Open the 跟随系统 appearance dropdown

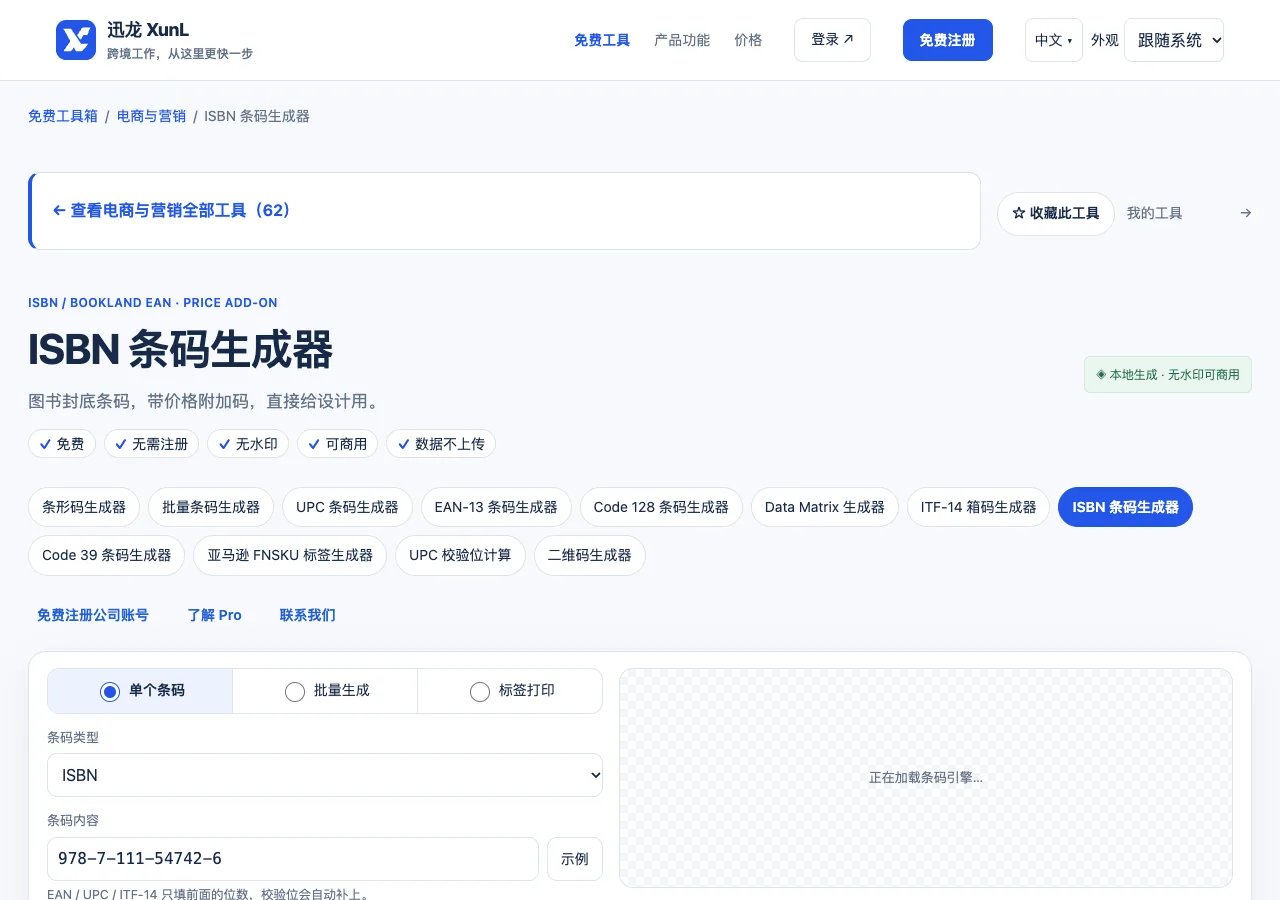(x=1174, y=40)
